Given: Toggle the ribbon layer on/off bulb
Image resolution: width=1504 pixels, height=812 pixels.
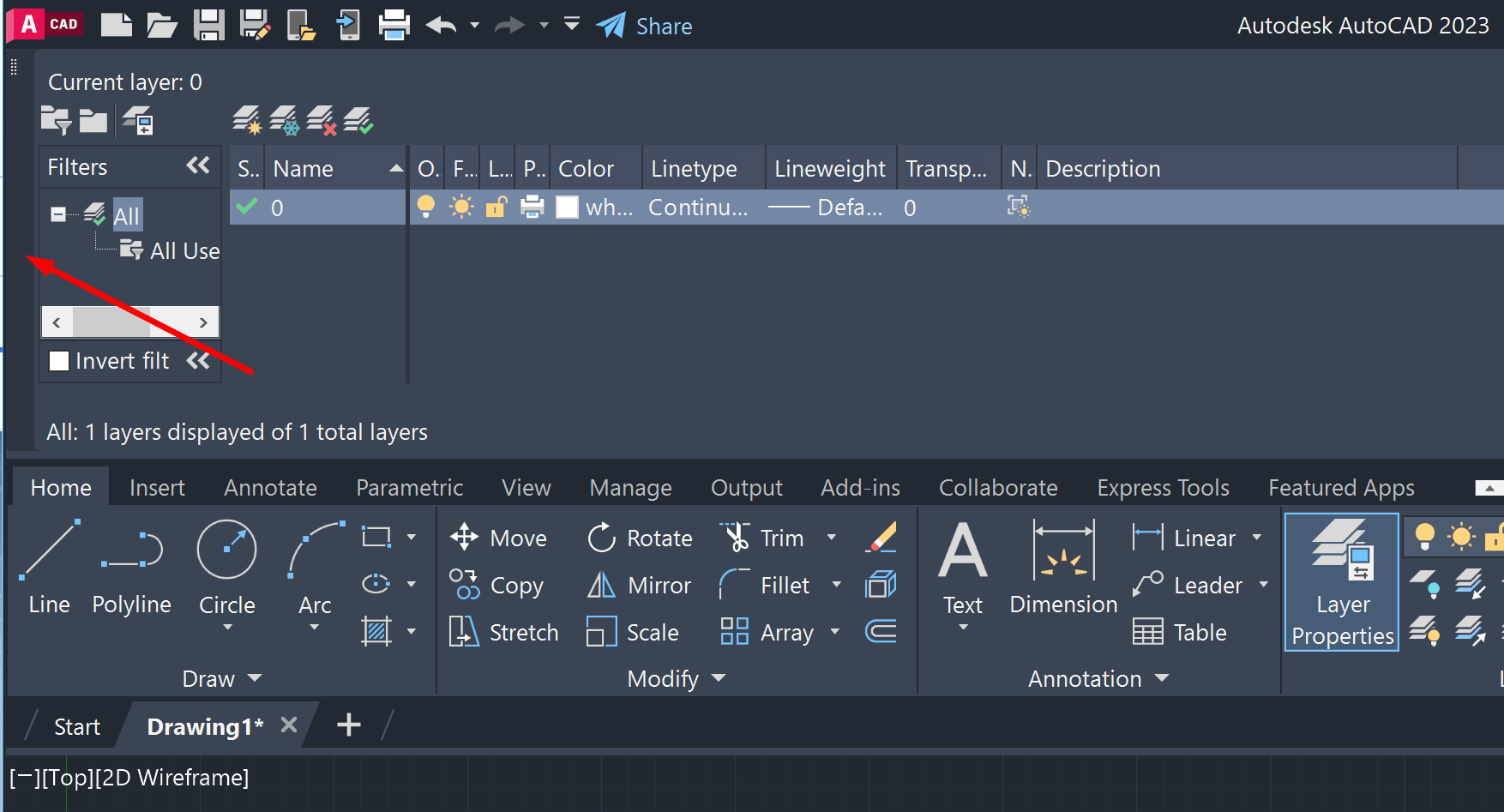Looking at the screenshot, I should pyautogui.click(x=1425, y=537).
